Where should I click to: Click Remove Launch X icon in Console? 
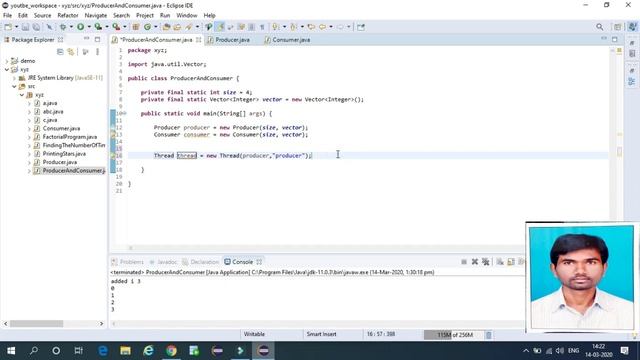tap(475, 262)
